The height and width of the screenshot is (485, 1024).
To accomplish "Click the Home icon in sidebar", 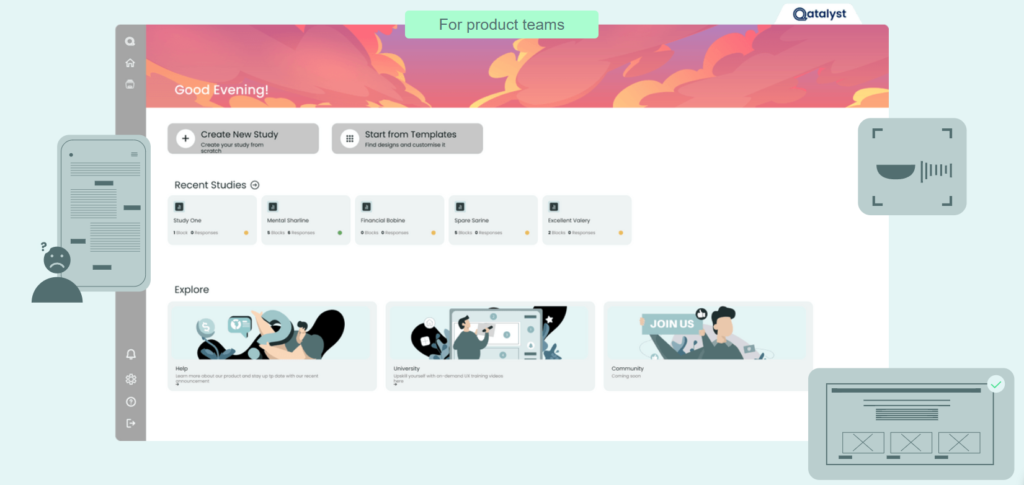I will (x=130, y=63).
